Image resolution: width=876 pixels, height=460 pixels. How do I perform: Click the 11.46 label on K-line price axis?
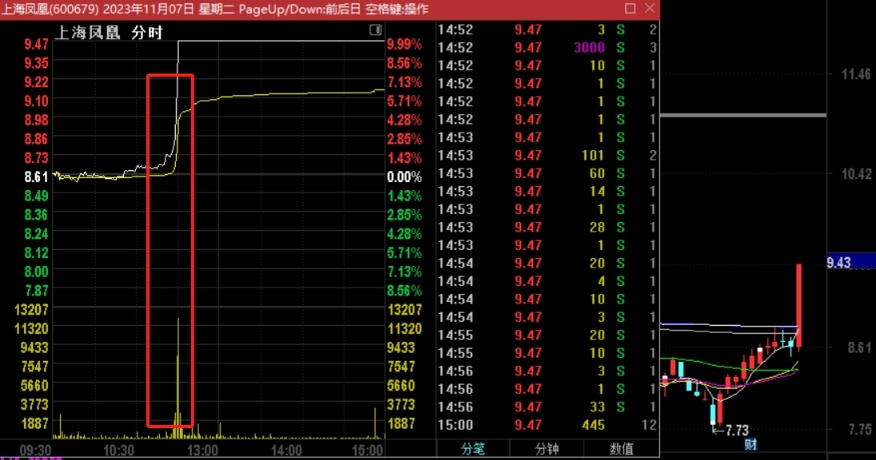tap(856, 74)
